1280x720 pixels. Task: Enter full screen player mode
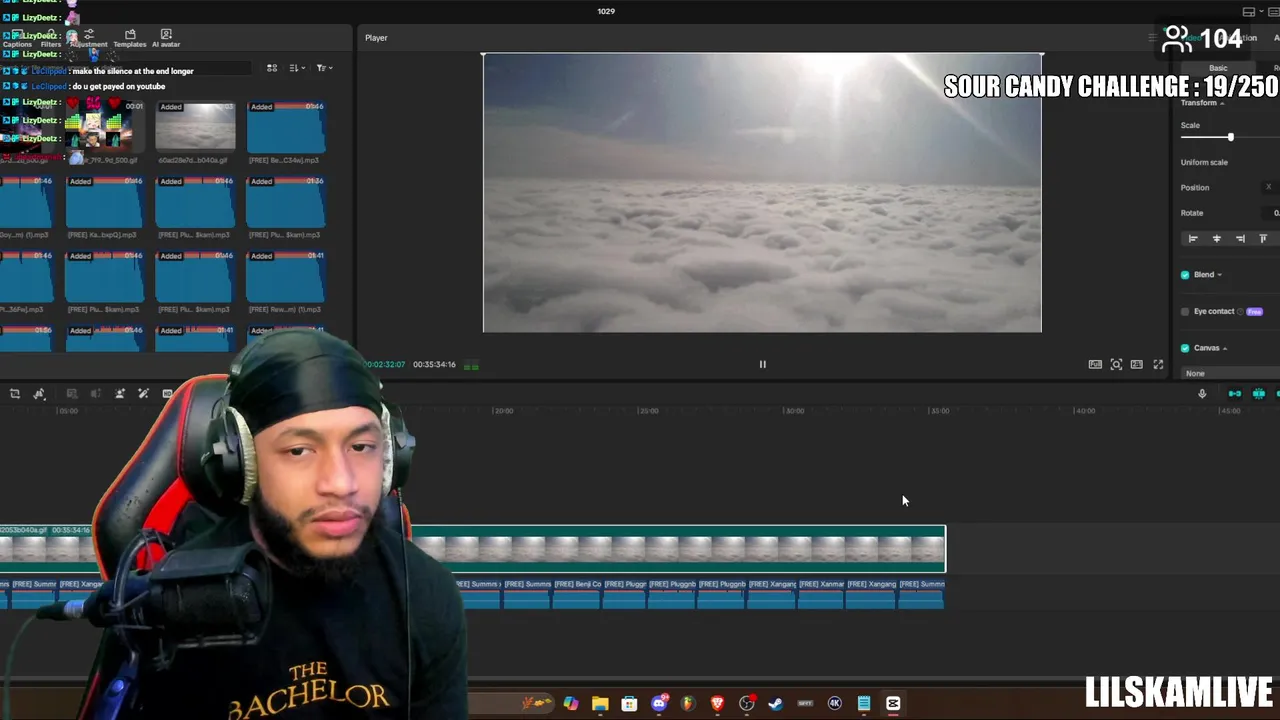[1158, 365]
